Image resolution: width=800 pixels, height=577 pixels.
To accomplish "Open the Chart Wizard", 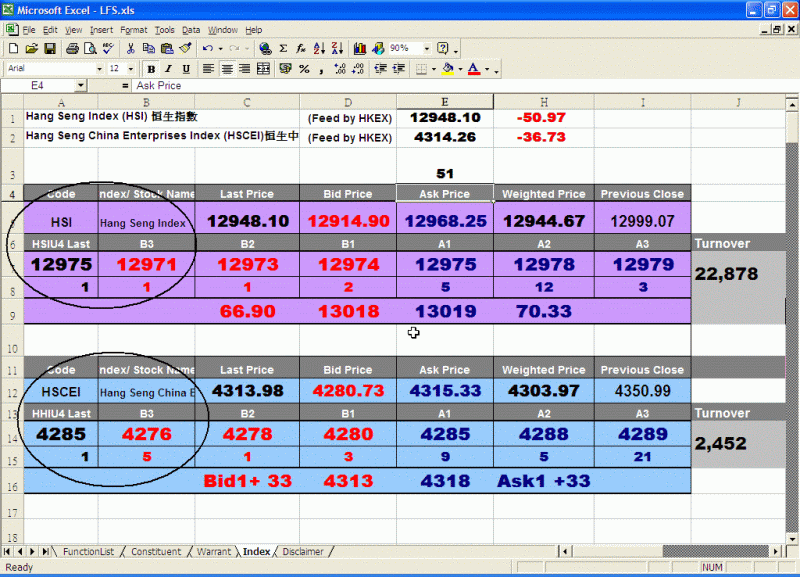I will click(359, 48).
